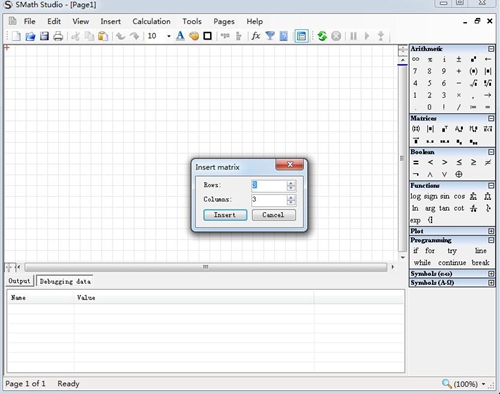Insert the log function

[x=415, y=197]
